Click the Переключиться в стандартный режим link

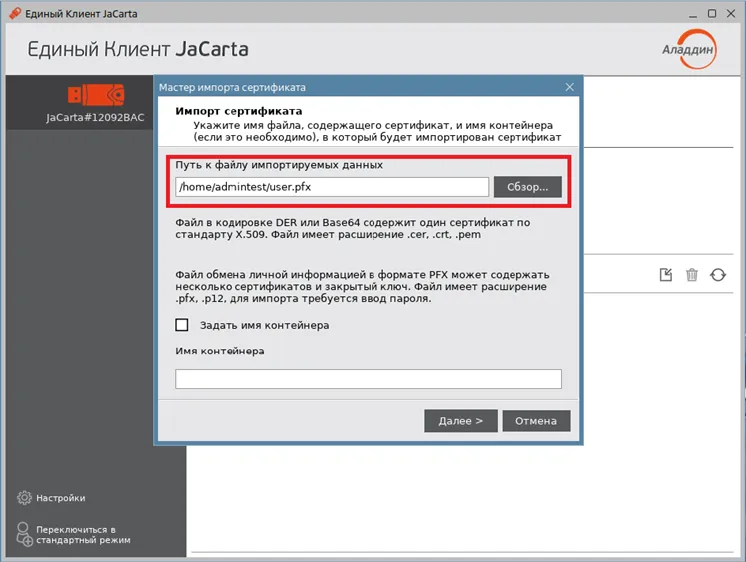click(x=83, y=534)
